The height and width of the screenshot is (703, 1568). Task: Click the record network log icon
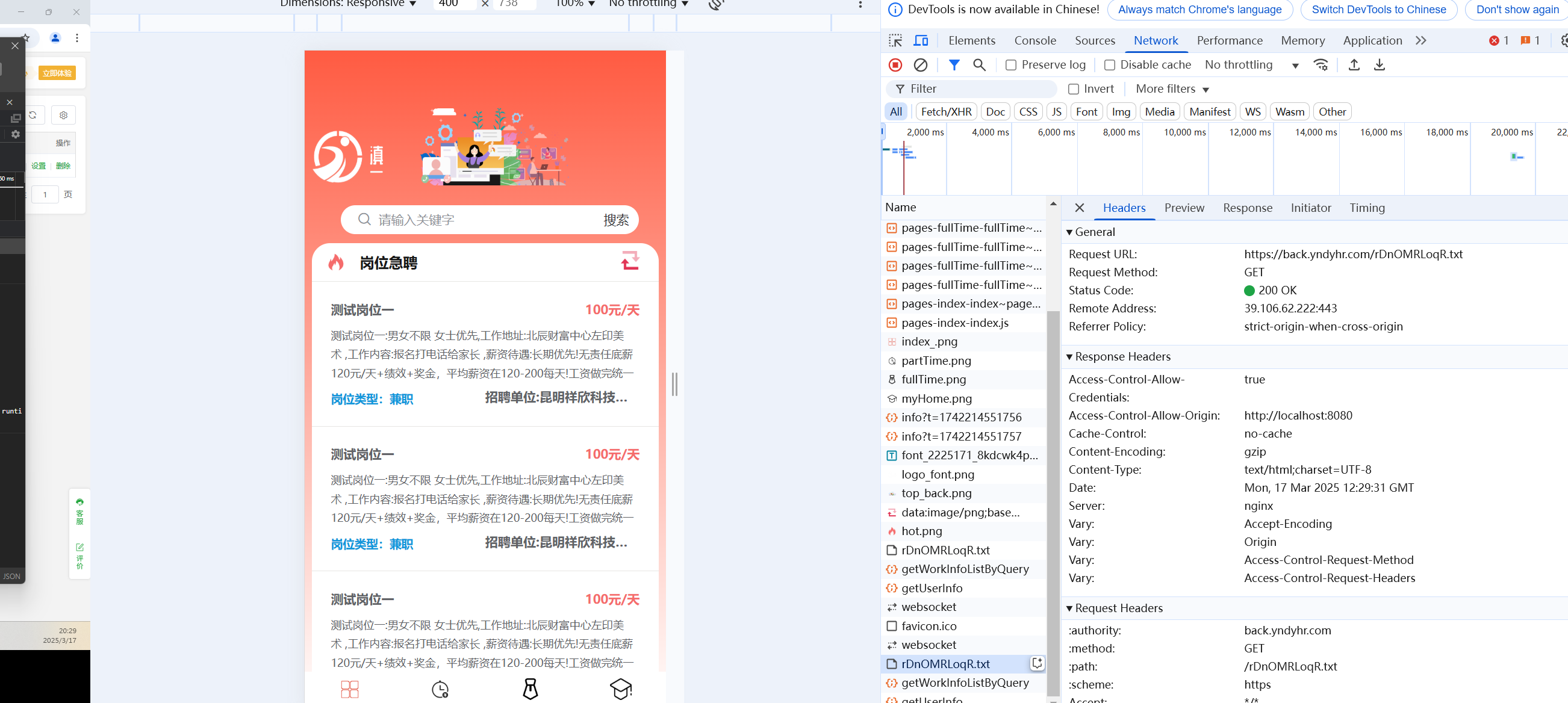pyautogui.click(x=895, y=64)
